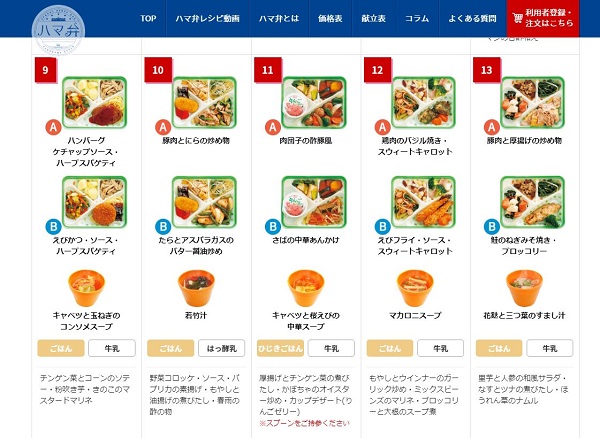Click the shopping cart icon for ordering

pyautogui.click(x=517, y=18)
